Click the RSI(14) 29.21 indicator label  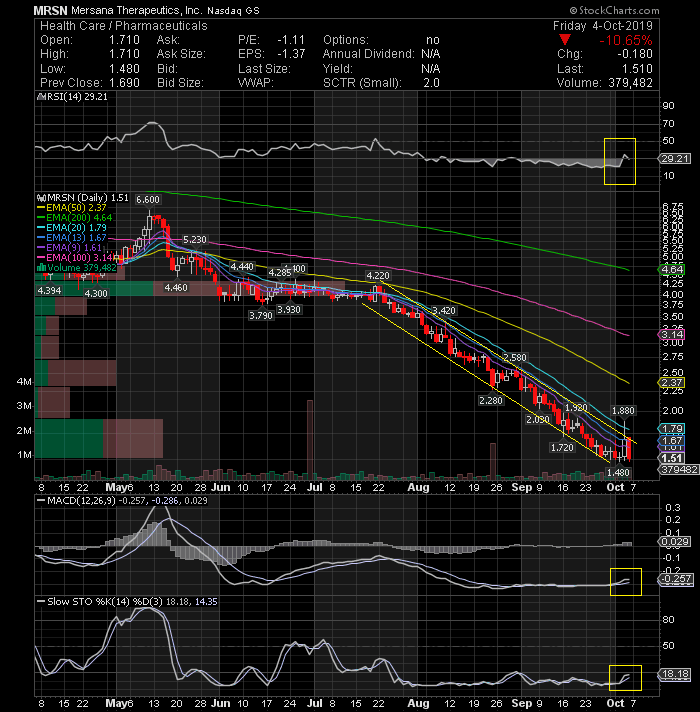[75, 97]
